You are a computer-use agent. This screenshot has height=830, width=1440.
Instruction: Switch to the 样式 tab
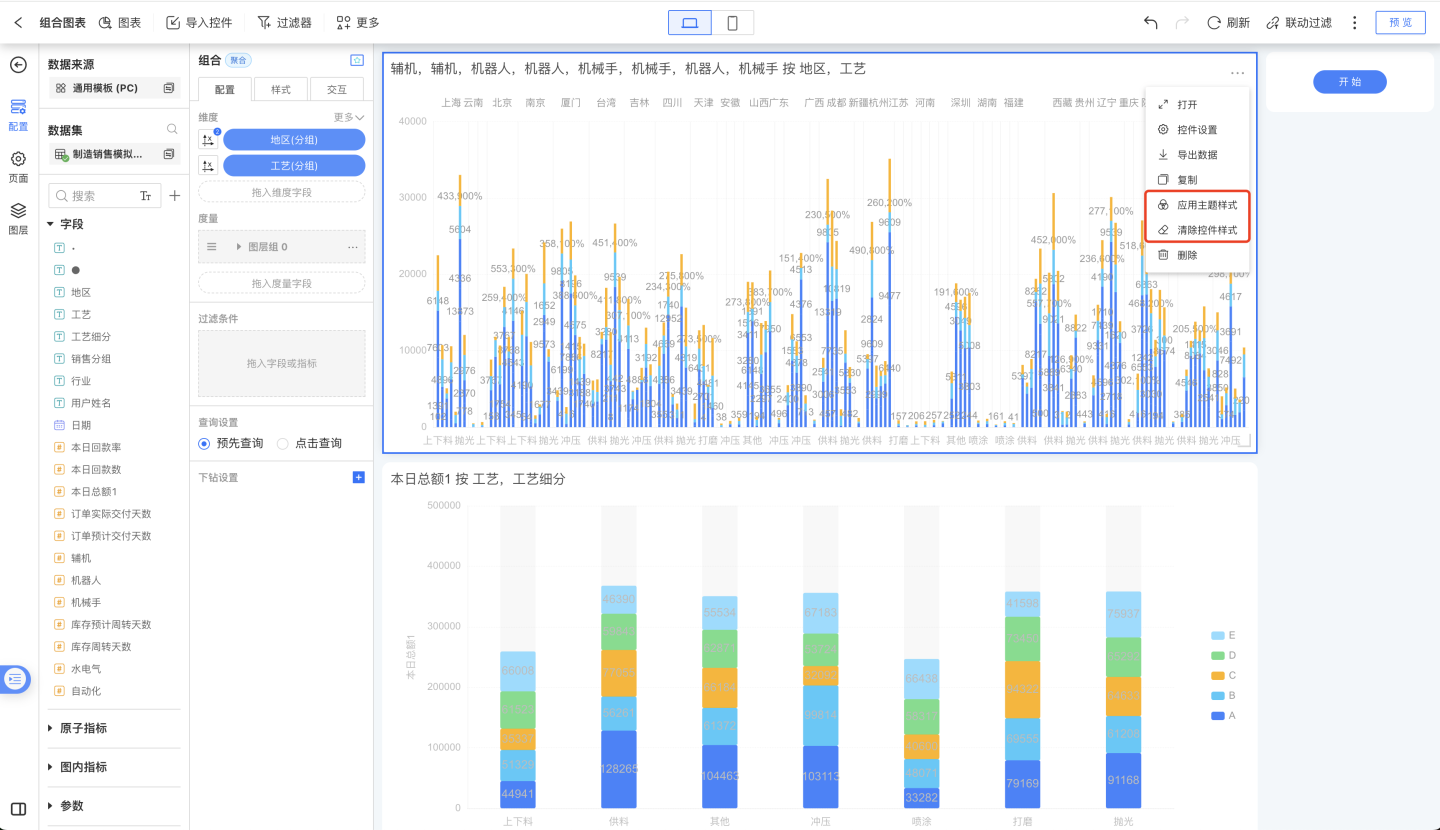click(x=281, y=90)
